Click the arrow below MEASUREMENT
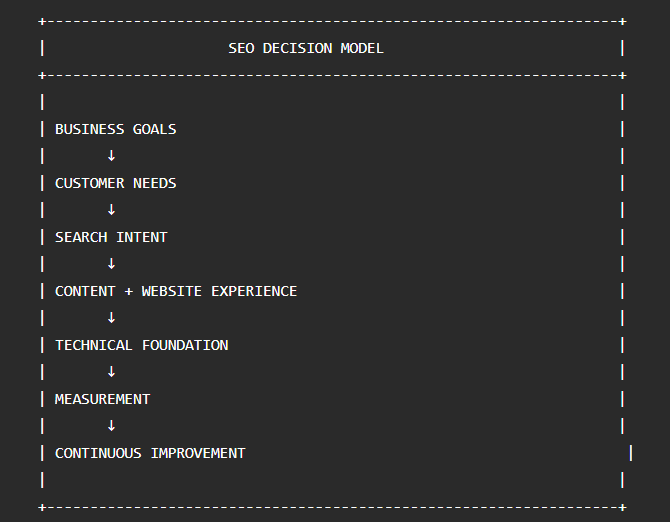This screenshot has width=670, height=522. click(x=111, y=426)
